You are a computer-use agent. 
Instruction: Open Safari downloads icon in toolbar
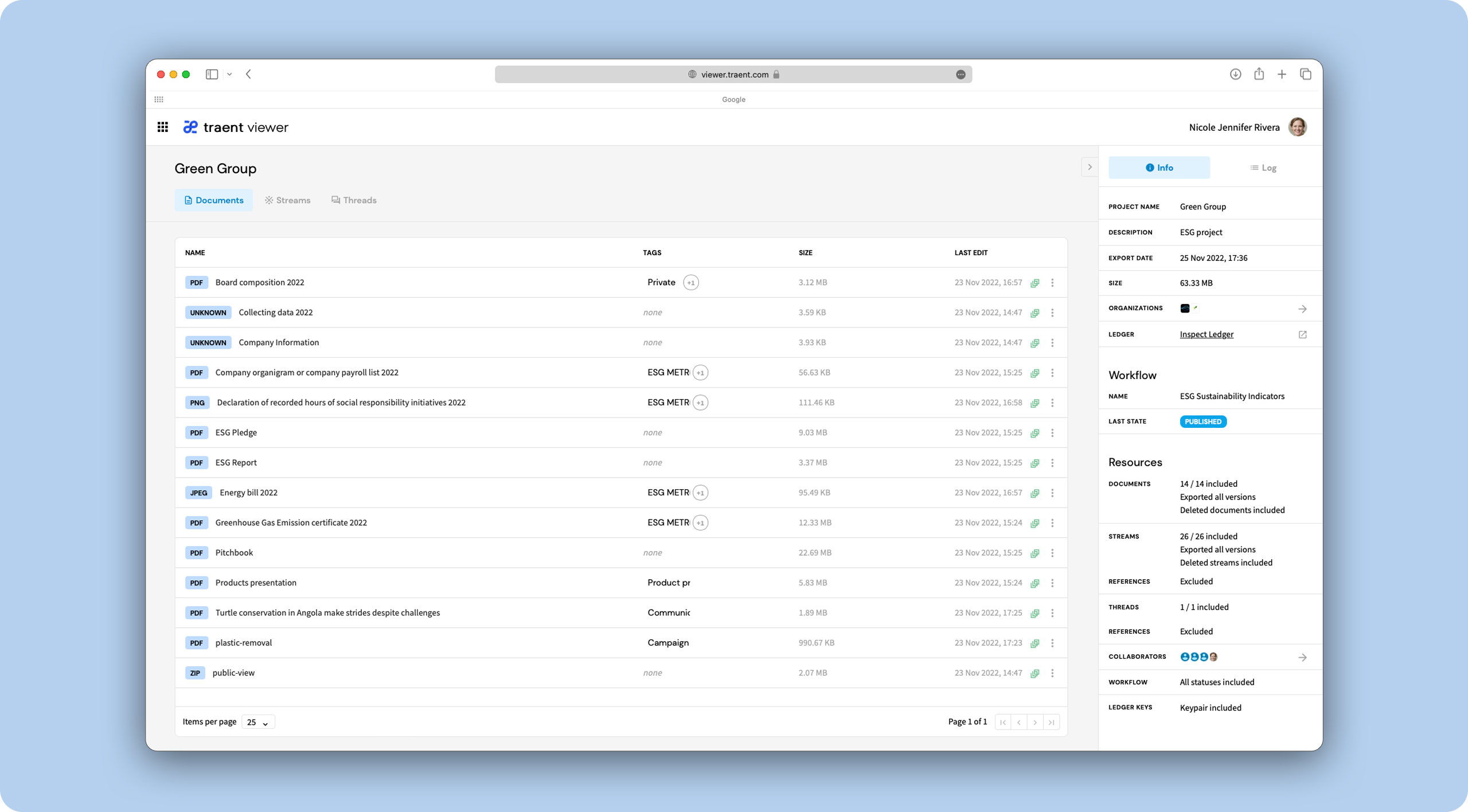[1235, 74]
